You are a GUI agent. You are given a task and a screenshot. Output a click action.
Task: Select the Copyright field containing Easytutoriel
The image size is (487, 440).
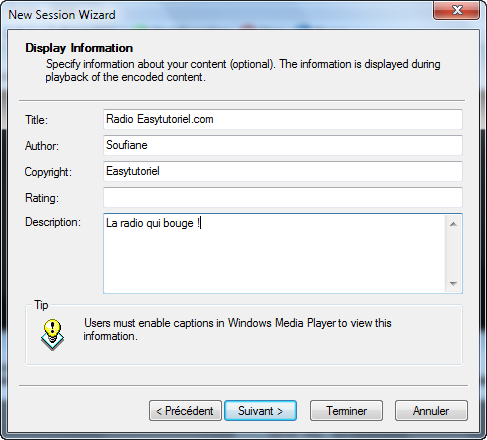pos(283,171)
